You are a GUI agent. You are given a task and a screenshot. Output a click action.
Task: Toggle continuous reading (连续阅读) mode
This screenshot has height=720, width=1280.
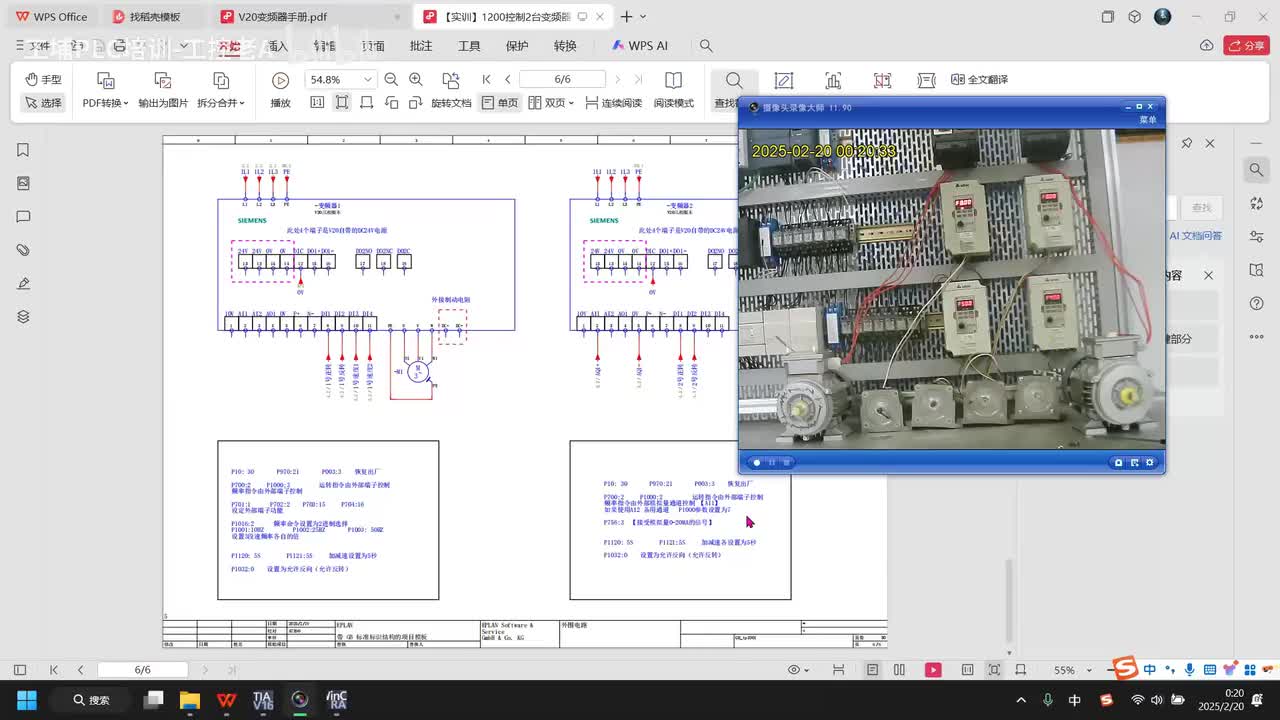click(614, 103)
